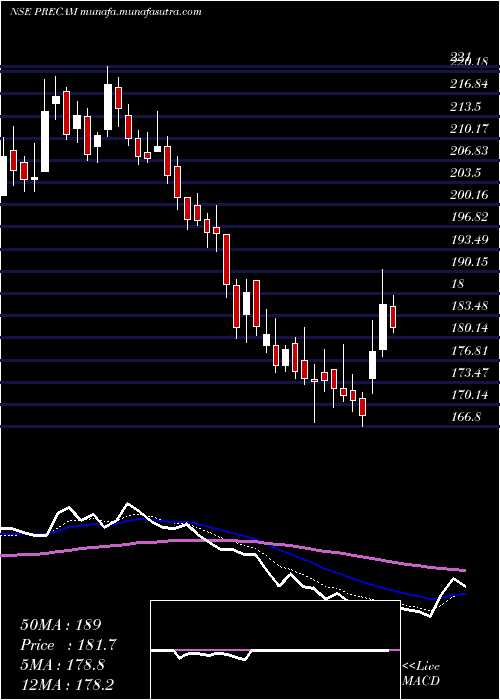Click the 173.47 price level label

click(469, 372)
